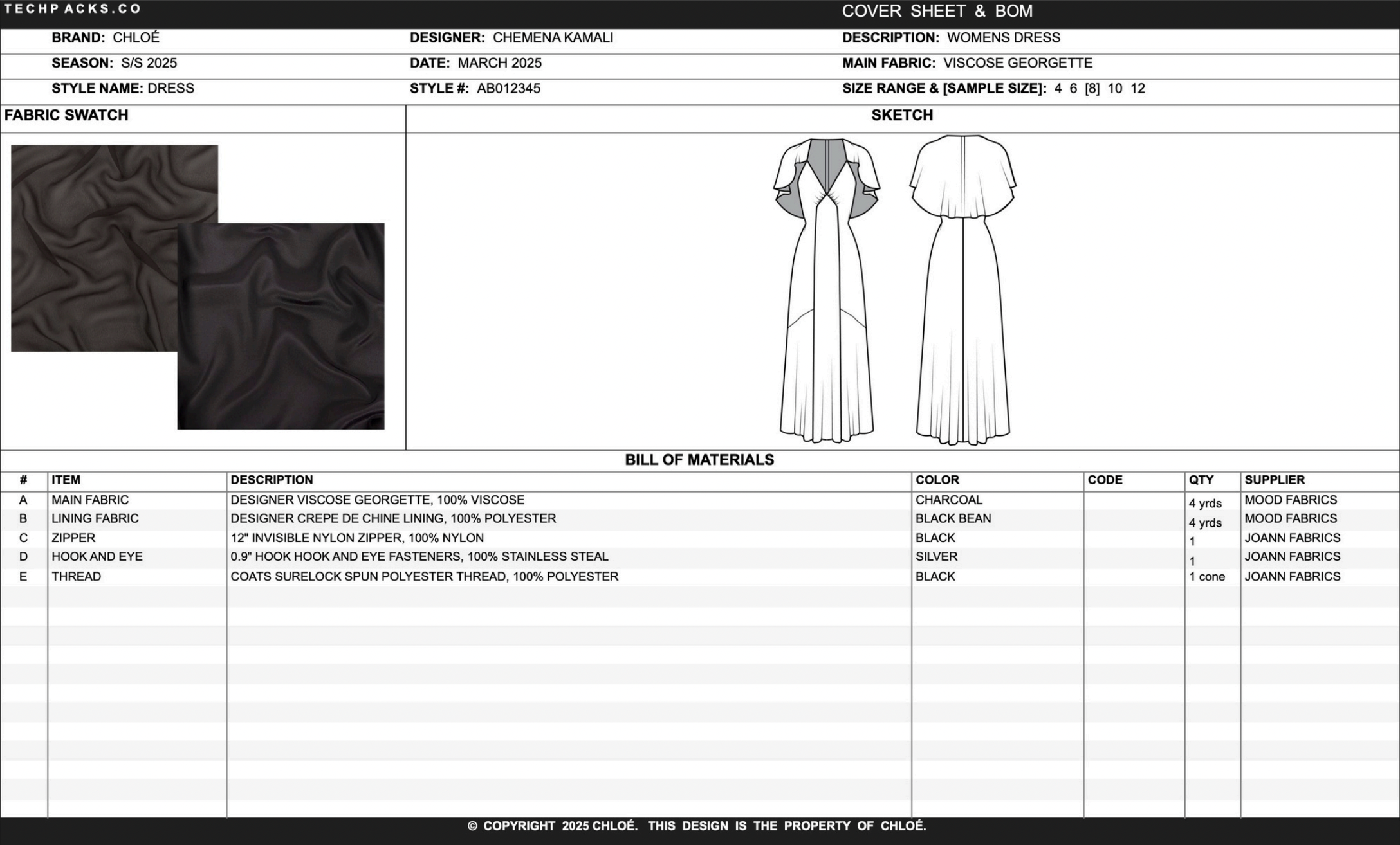
Task: Click the bracketed sample size [8]
Action: tap(1092, 88)
